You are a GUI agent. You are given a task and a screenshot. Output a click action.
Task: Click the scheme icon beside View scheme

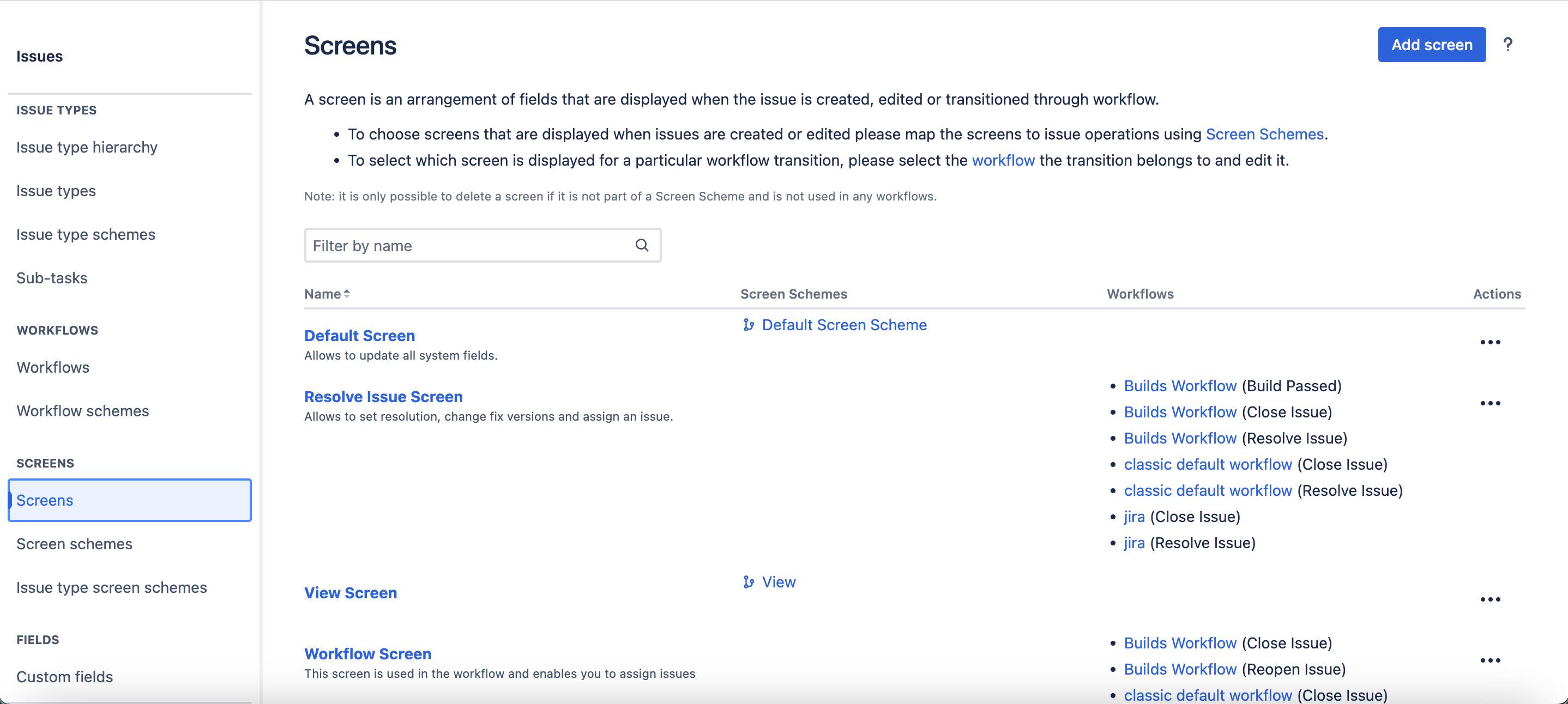point(748,582)
